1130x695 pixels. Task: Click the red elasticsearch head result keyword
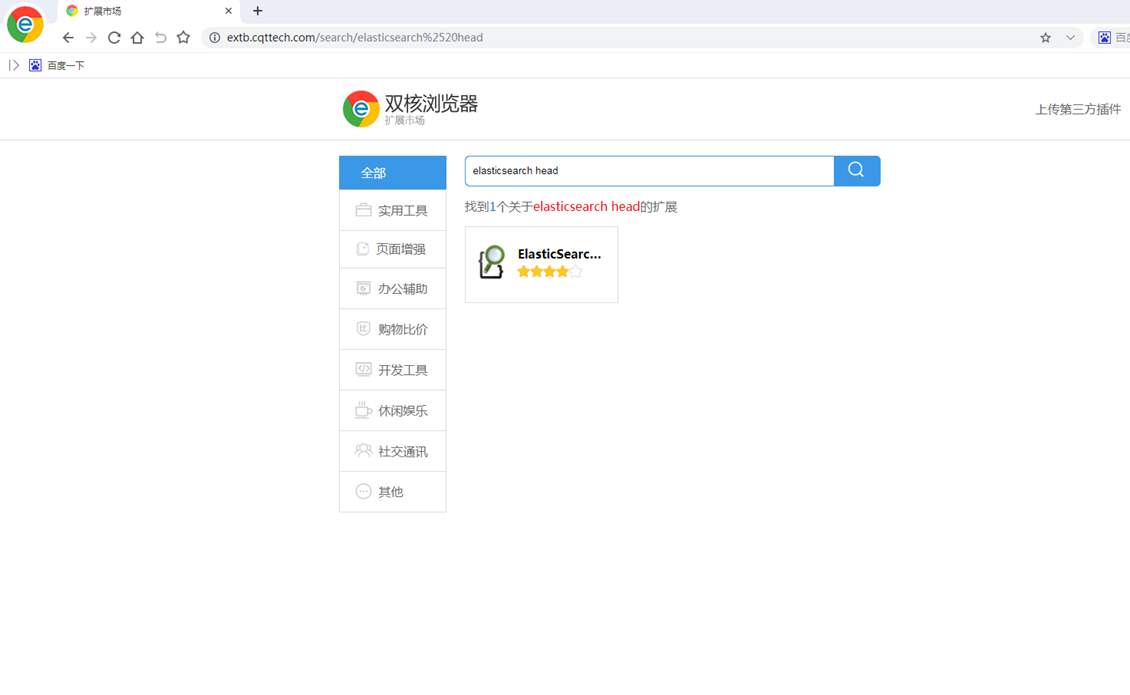586,207
